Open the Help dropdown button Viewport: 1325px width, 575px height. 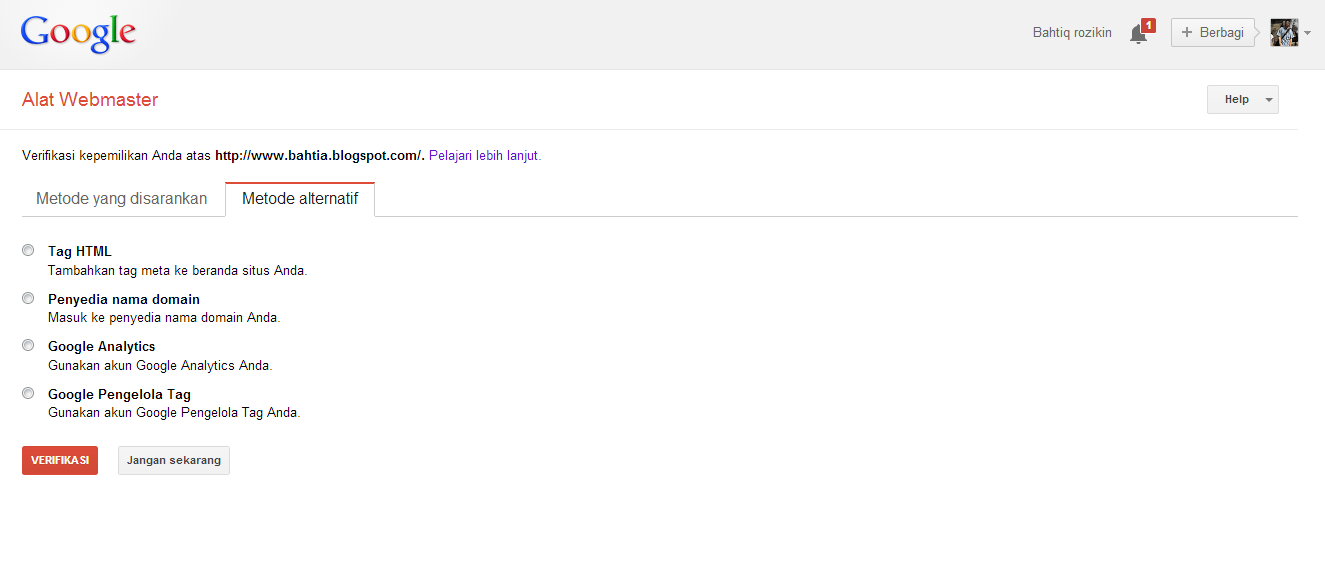(x=1243, y=99)
